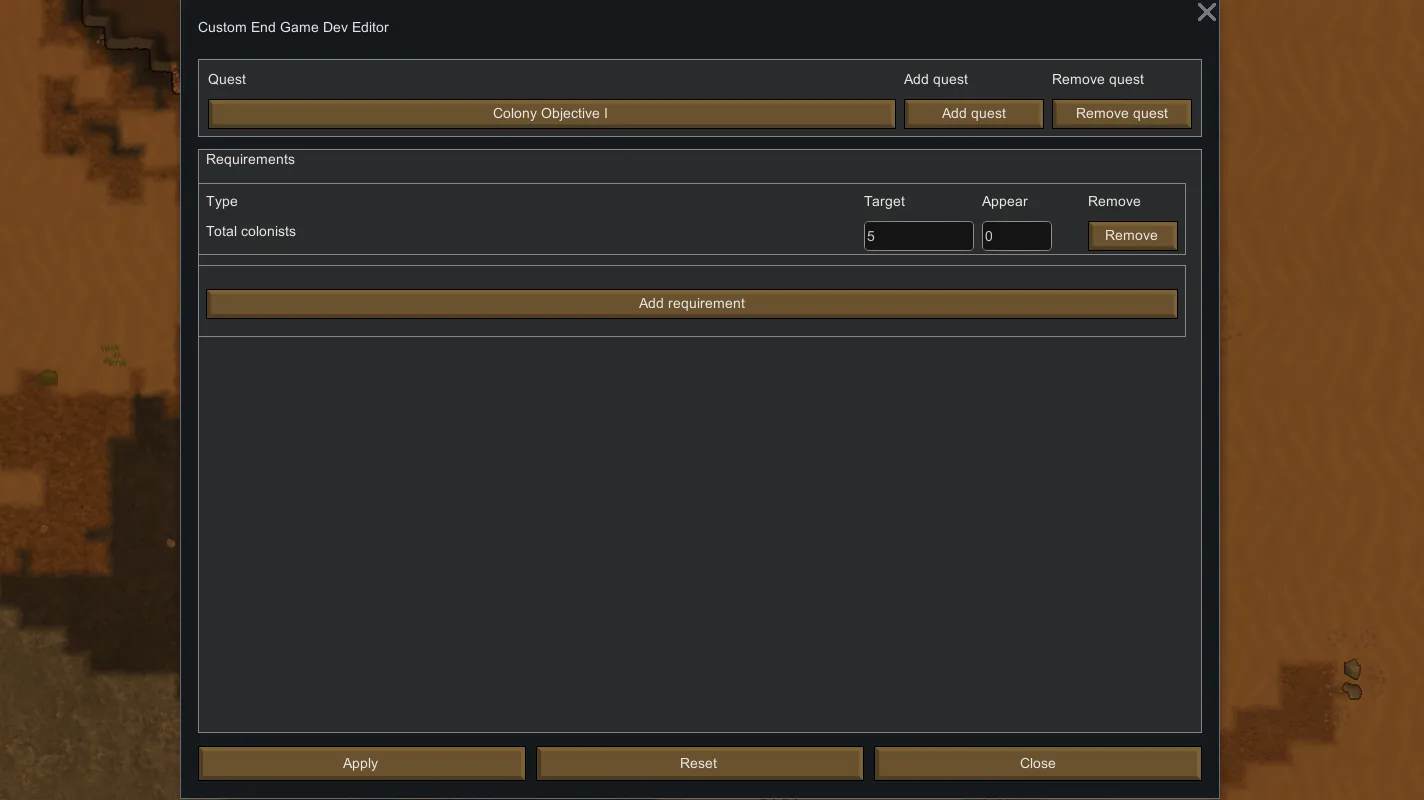This screenshot has height=800, width=1424.
Task: Focus the Target input field
Action: click(x=918, y=236)
